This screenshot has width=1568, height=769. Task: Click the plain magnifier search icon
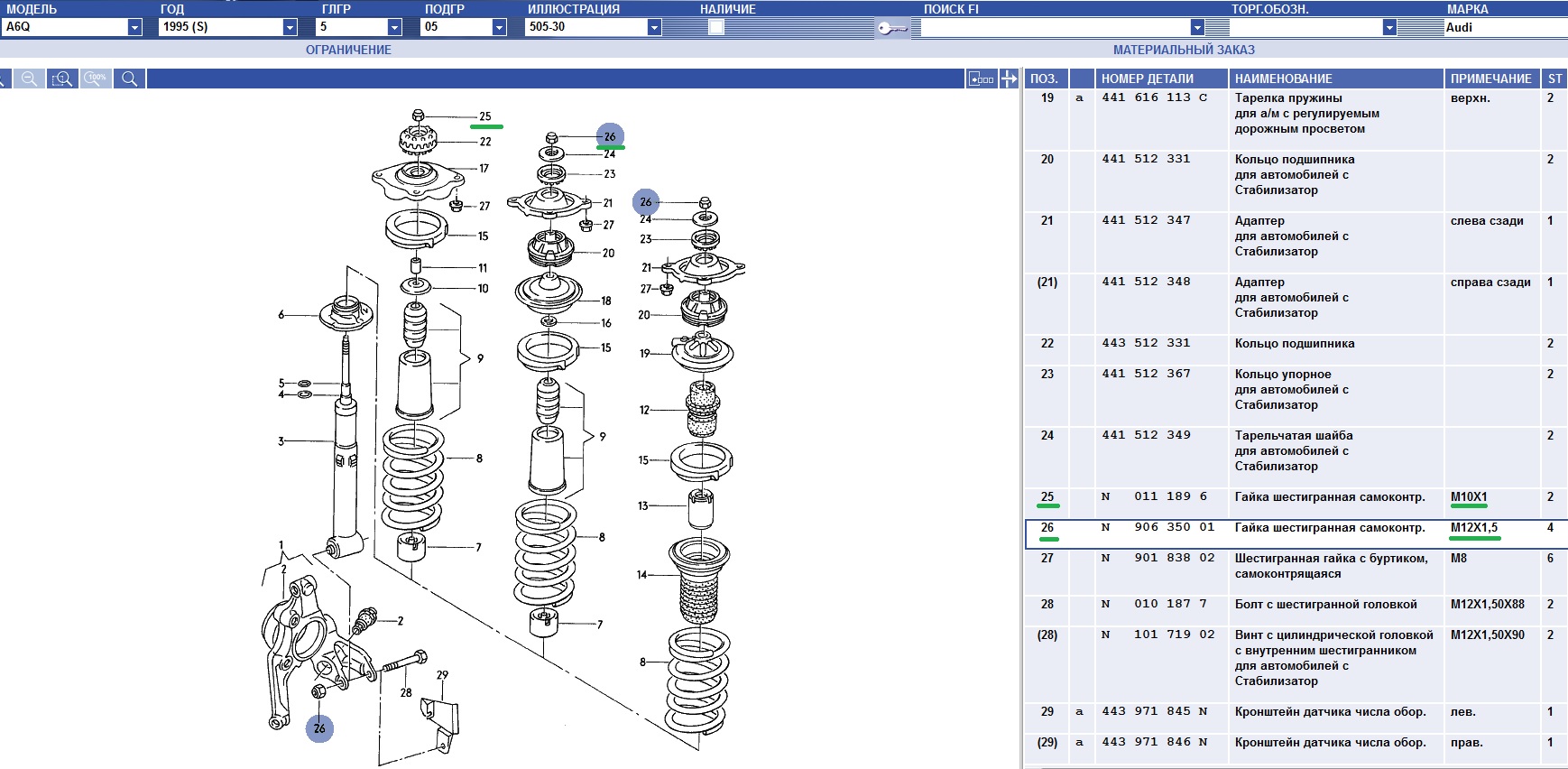[x=130, y=79]
